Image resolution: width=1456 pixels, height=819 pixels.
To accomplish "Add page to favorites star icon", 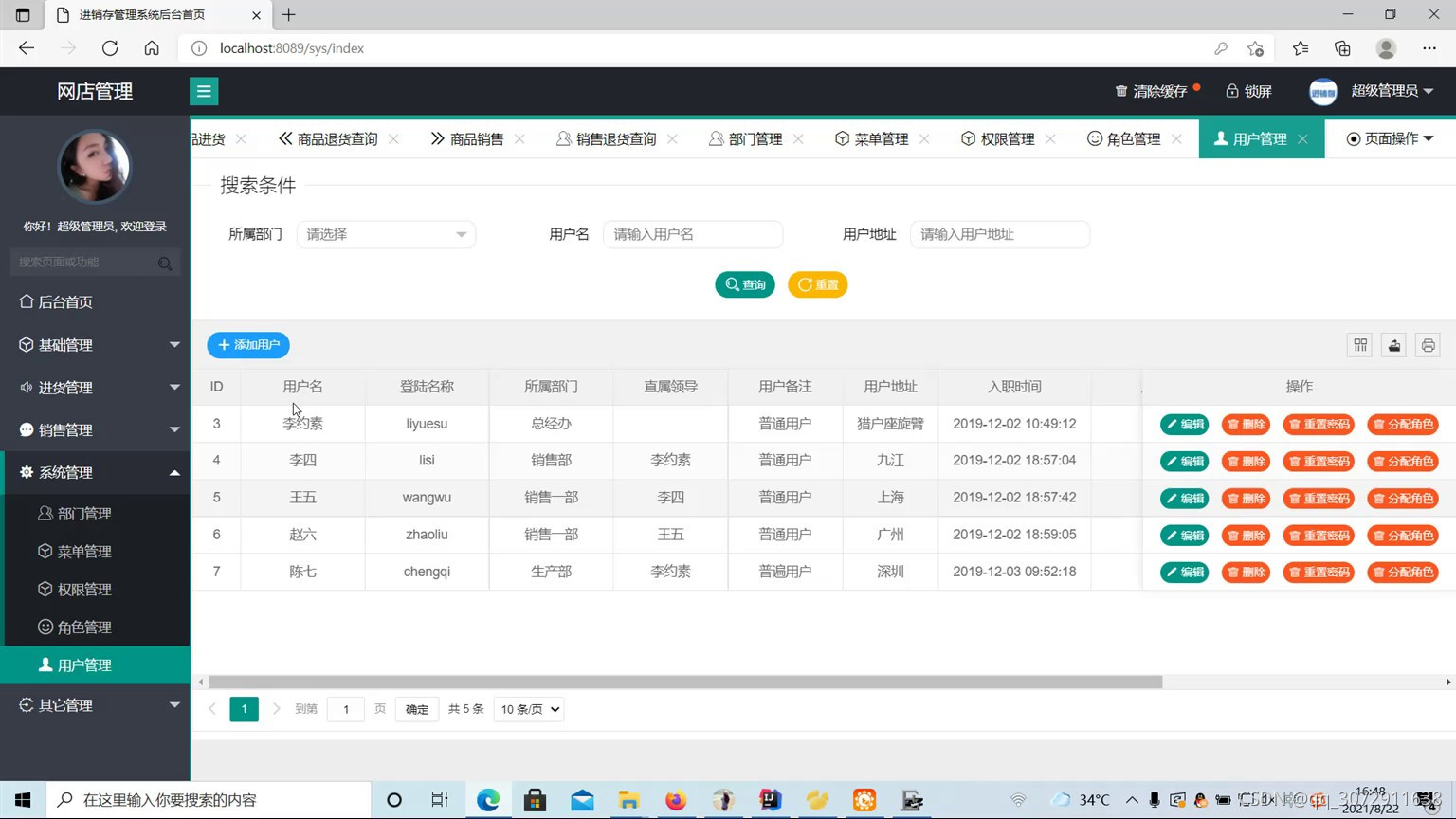I will pos(1255,48).
